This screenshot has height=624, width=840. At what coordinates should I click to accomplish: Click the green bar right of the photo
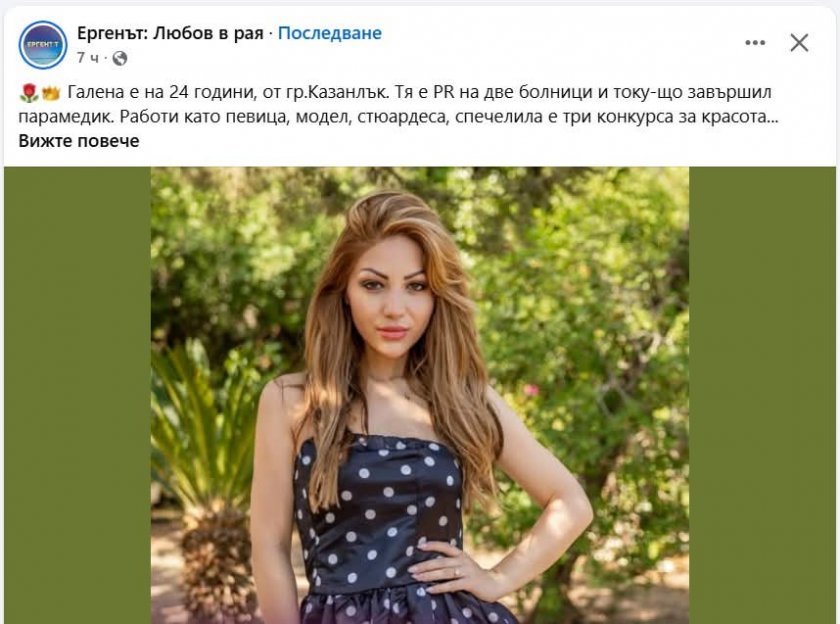(762, 395)
